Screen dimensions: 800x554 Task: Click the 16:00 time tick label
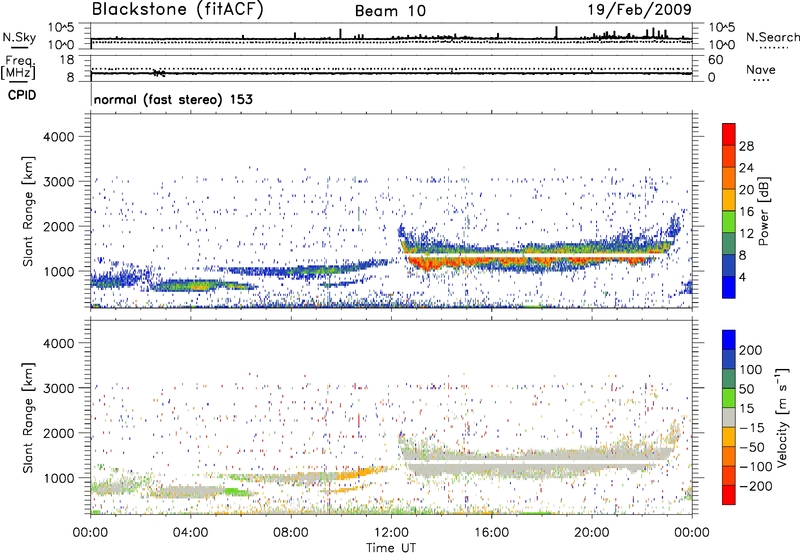(x=491, y=533)
